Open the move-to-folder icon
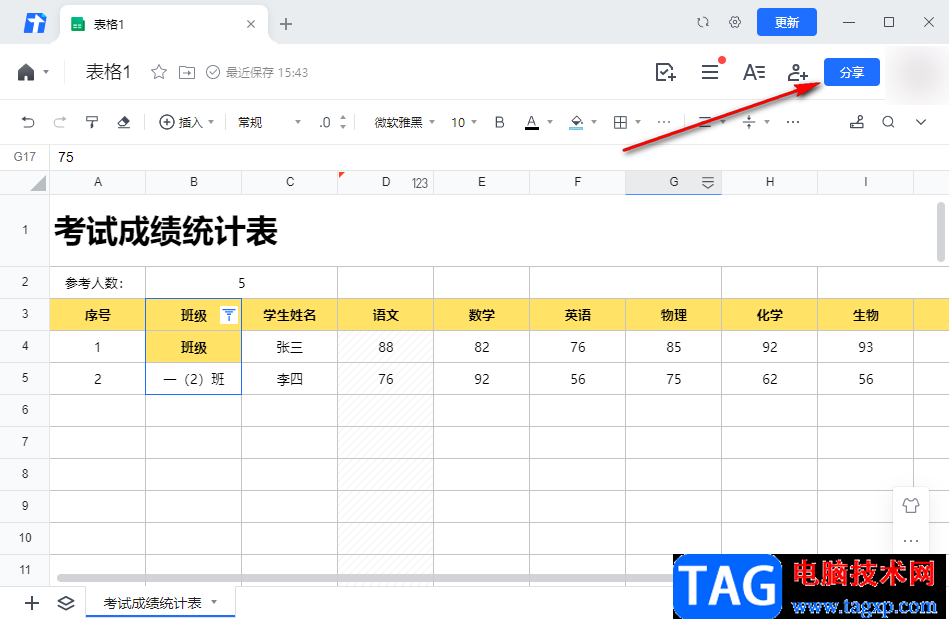Screen dimensions: 949x619 187,73
